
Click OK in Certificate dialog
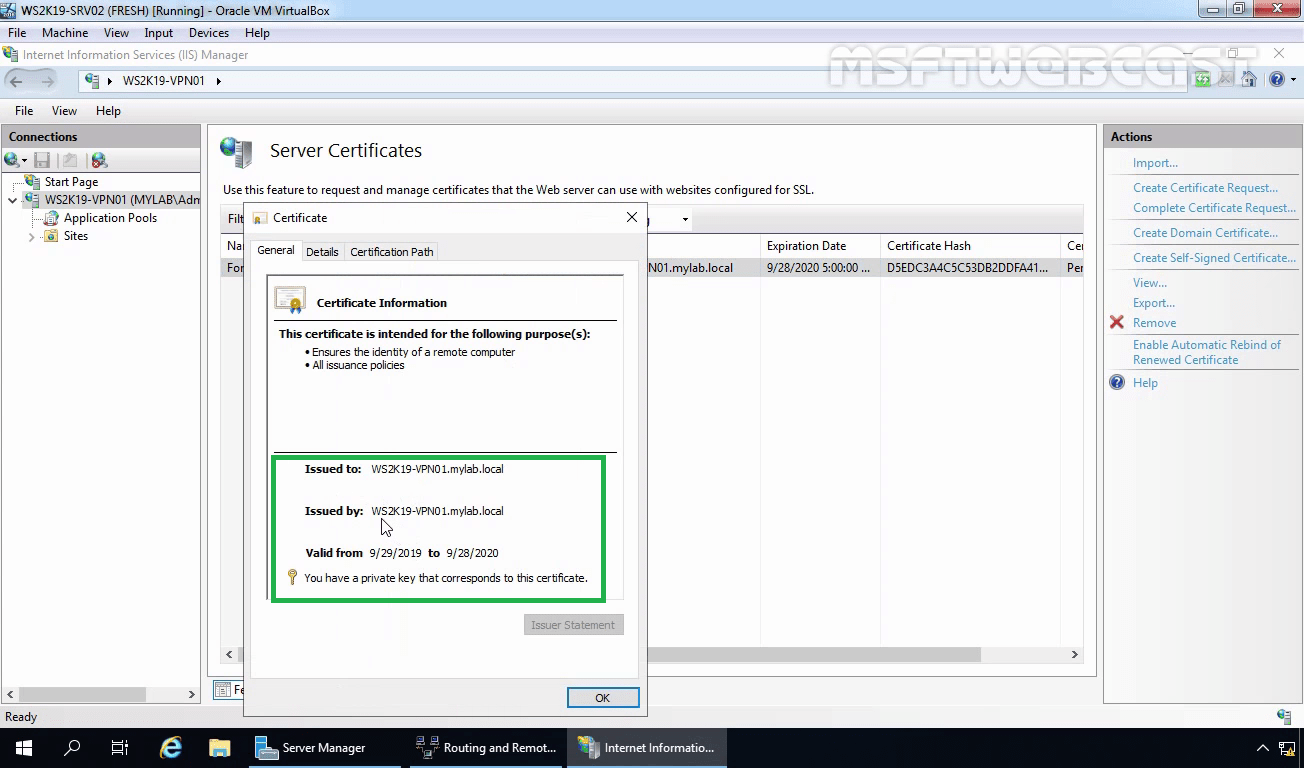[x=603, y=698]
